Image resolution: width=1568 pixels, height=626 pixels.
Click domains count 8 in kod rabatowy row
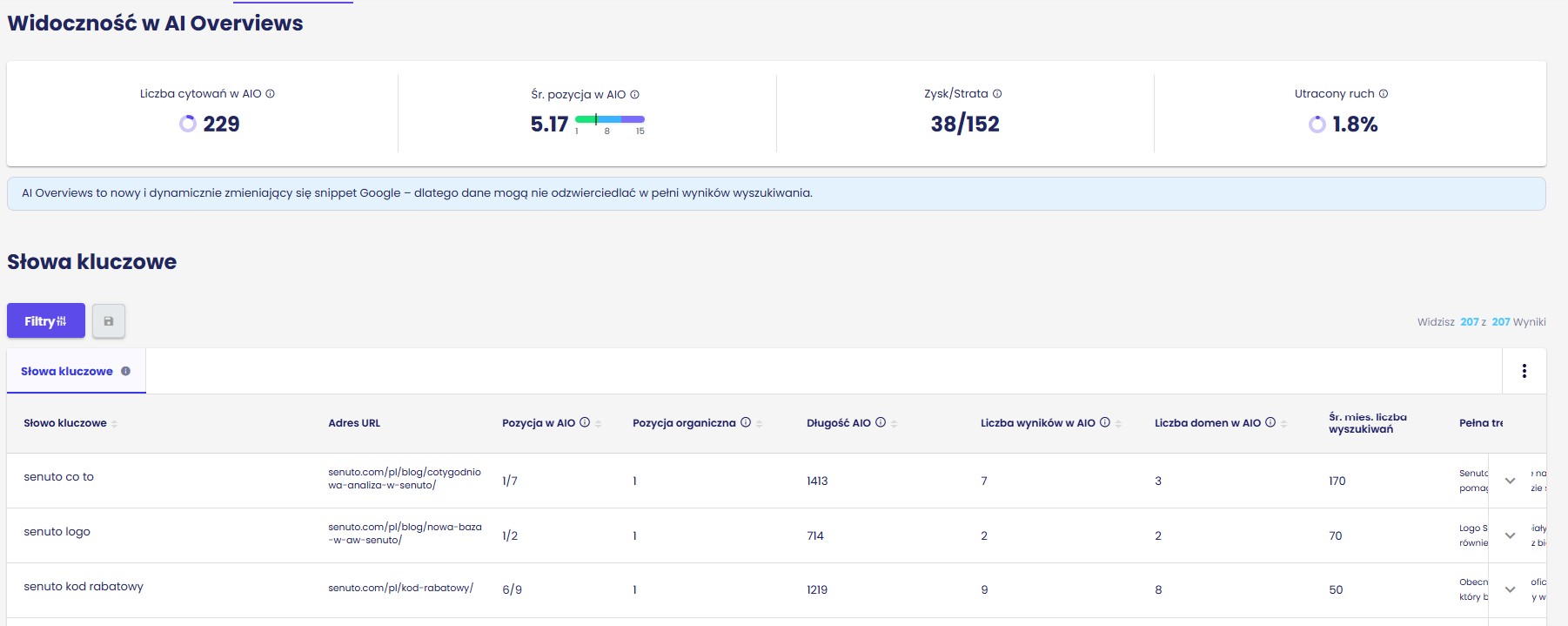(1158, 589)
